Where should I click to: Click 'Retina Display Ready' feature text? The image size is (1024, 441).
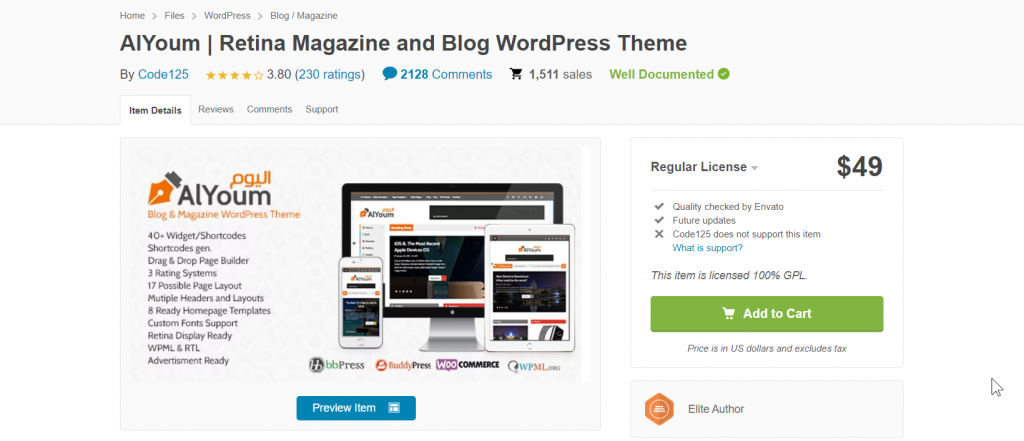click(x=189, y=335)
